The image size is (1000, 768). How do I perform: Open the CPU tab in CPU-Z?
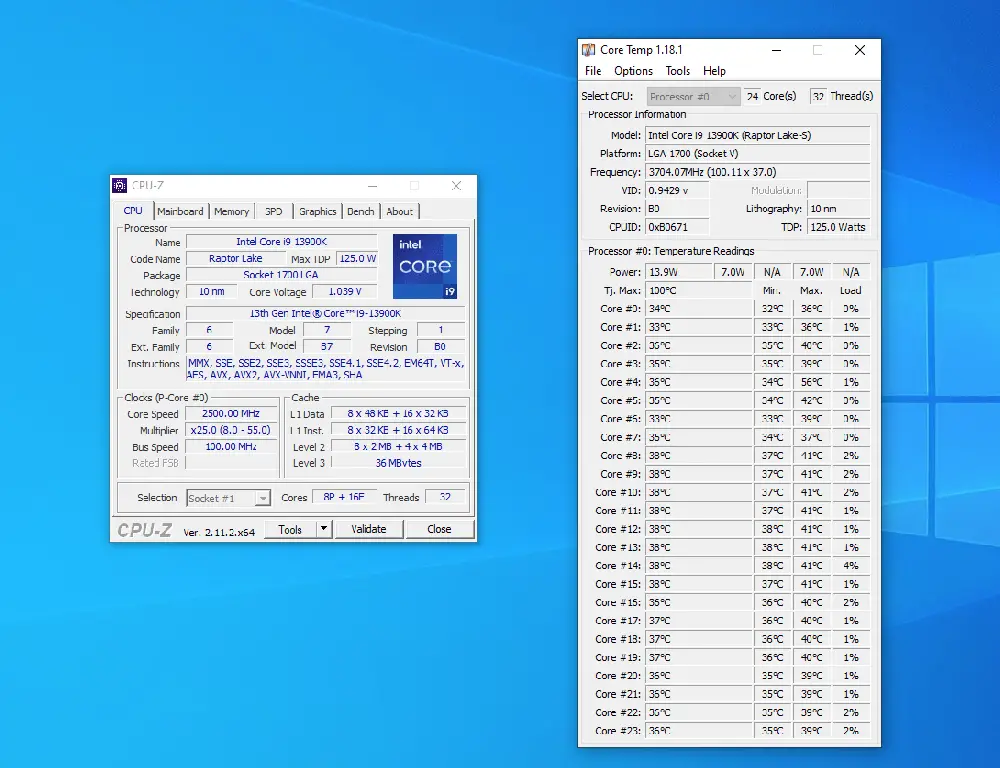[133, 210]
